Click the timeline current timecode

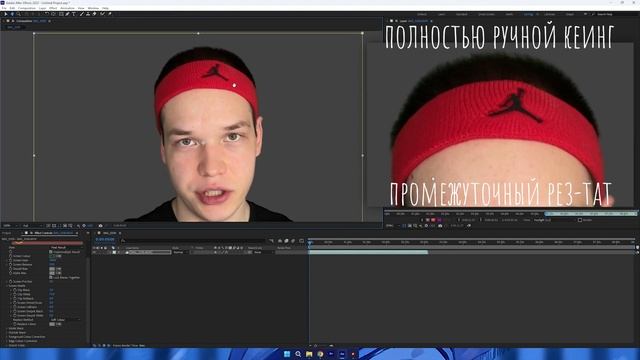pyautogui.click(x=105, y=240)
